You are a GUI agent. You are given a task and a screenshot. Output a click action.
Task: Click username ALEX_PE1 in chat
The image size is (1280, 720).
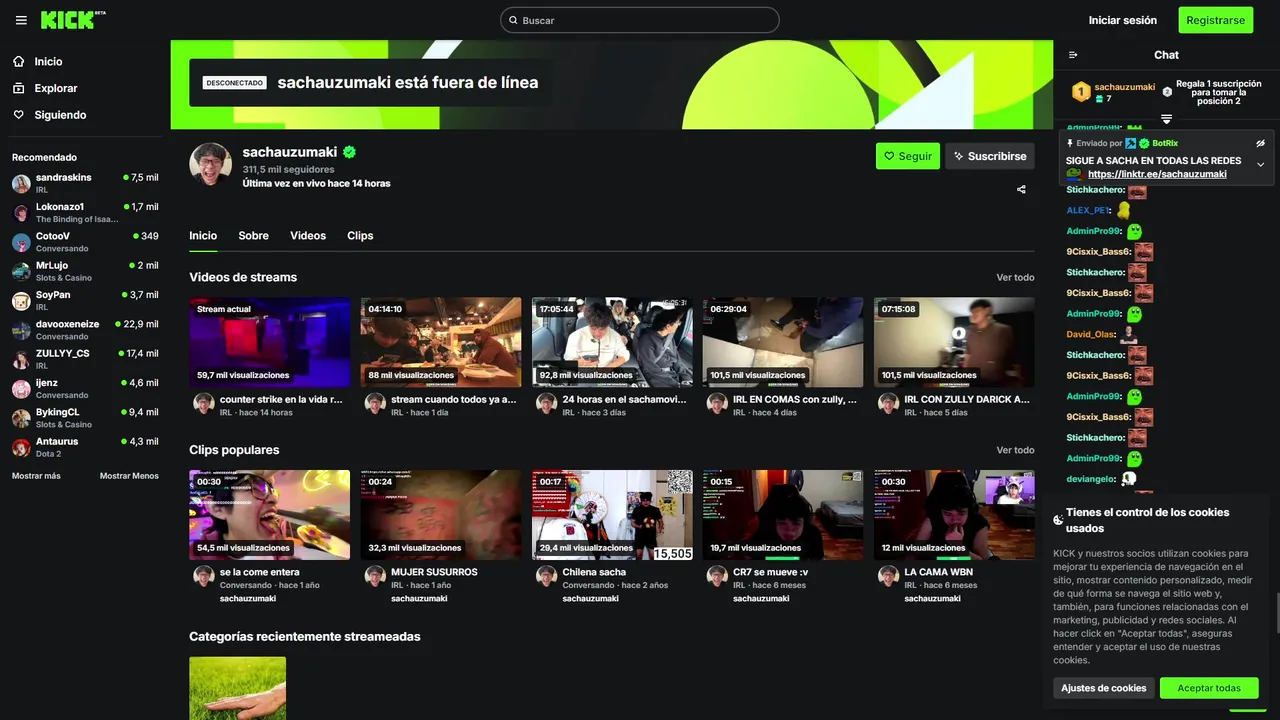pyautogui.click(x=1088, y=210)
